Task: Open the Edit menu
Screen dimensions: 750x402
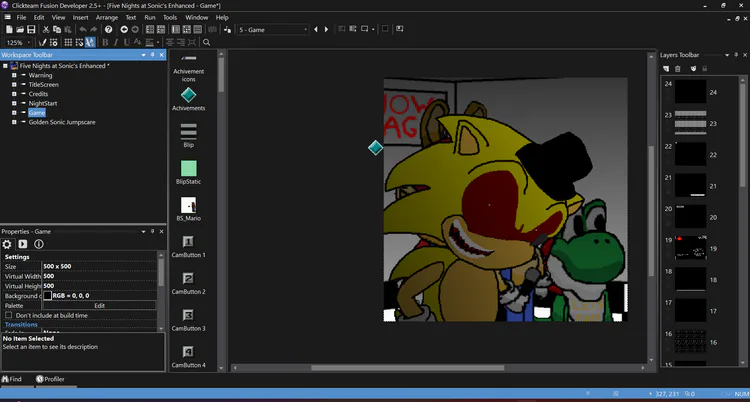Action: [x=39, y=17]
